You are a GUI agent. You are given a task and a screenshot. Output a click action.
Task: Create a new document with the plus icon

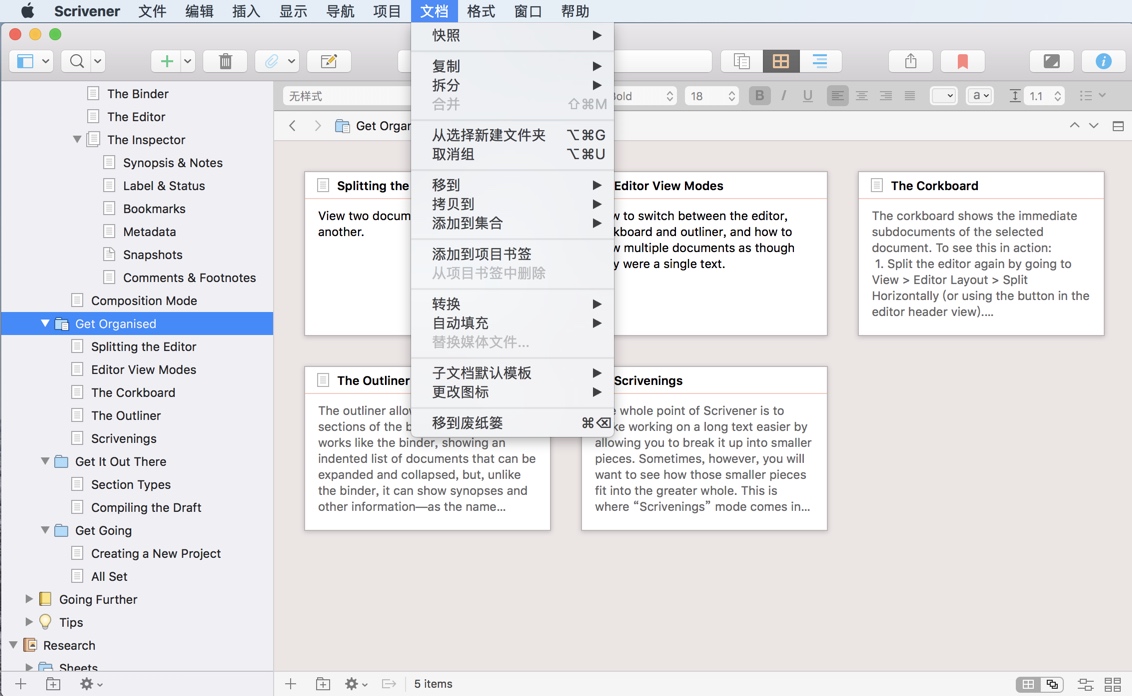(166, 61)
